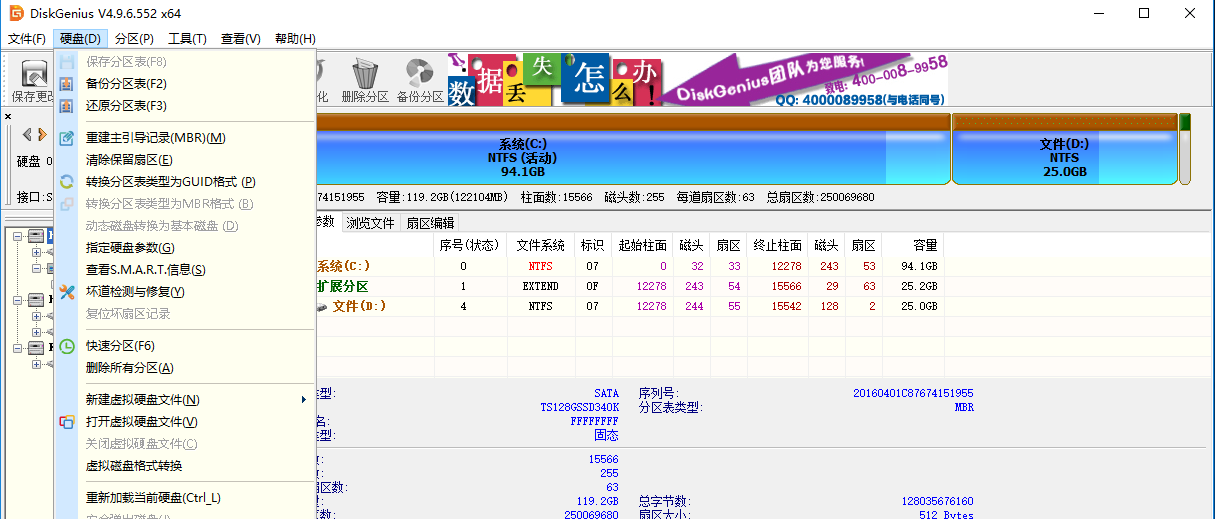Open the 分区(P) menu
The height and width of the screenshot is (519, 1215).
click(134, 39)
